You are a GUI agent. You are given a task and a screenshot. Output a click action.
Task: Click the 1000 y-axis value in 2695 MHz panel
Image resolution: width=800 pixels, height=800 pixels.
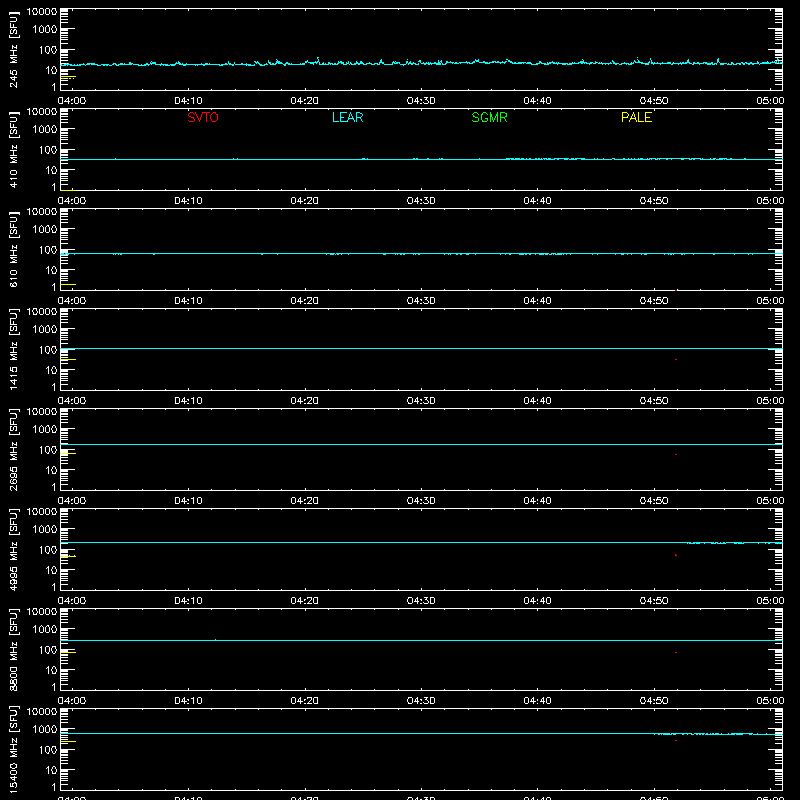[x=45, y=430]
